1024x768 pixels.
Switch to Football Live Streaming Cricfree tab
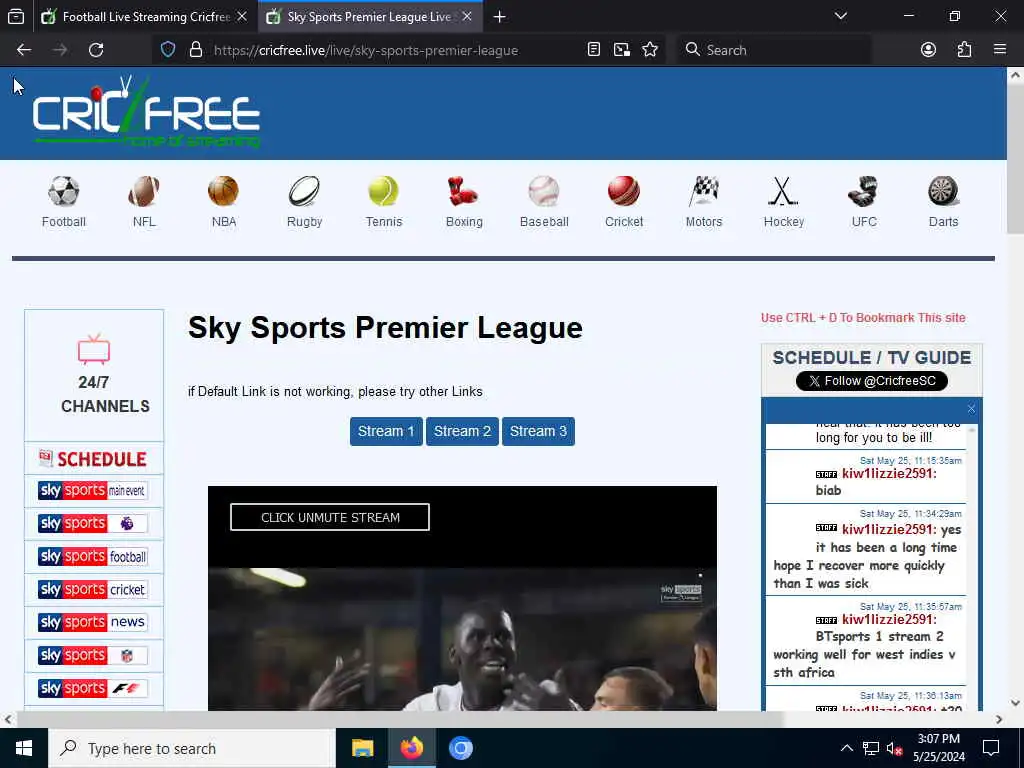145,16
